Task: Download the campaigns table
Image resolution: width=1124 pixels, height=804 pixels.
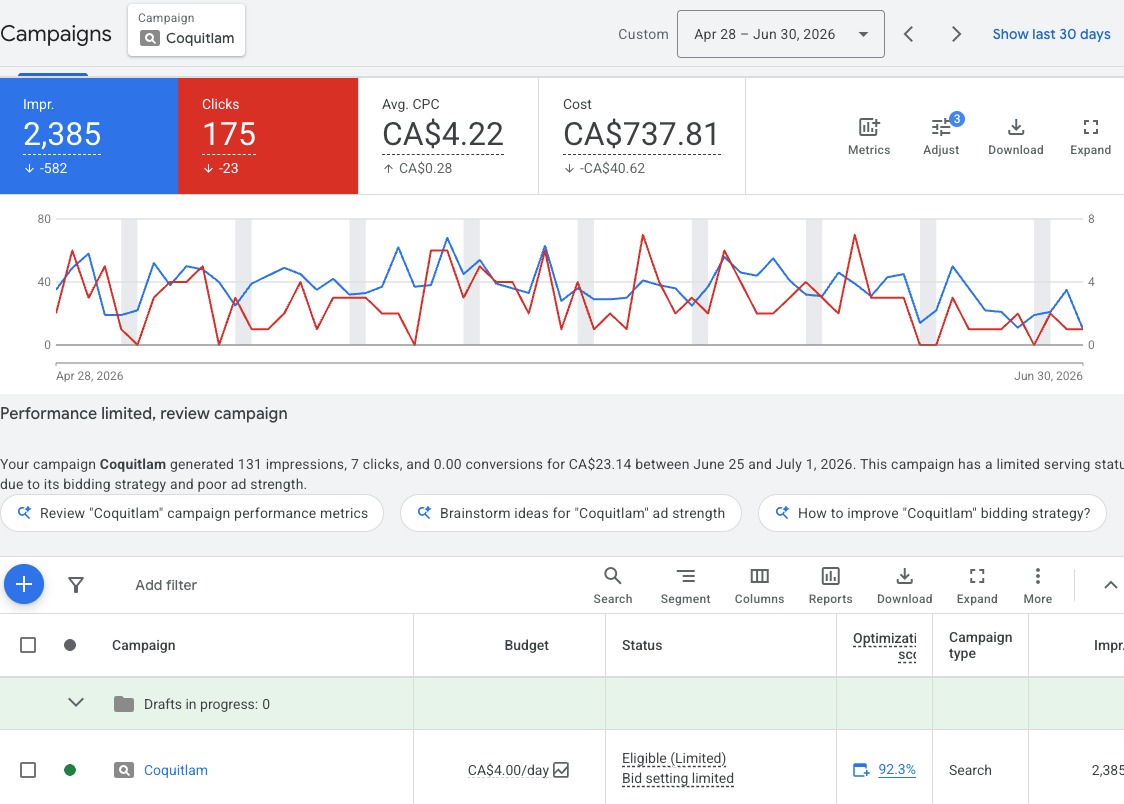Action: (905, 585)
